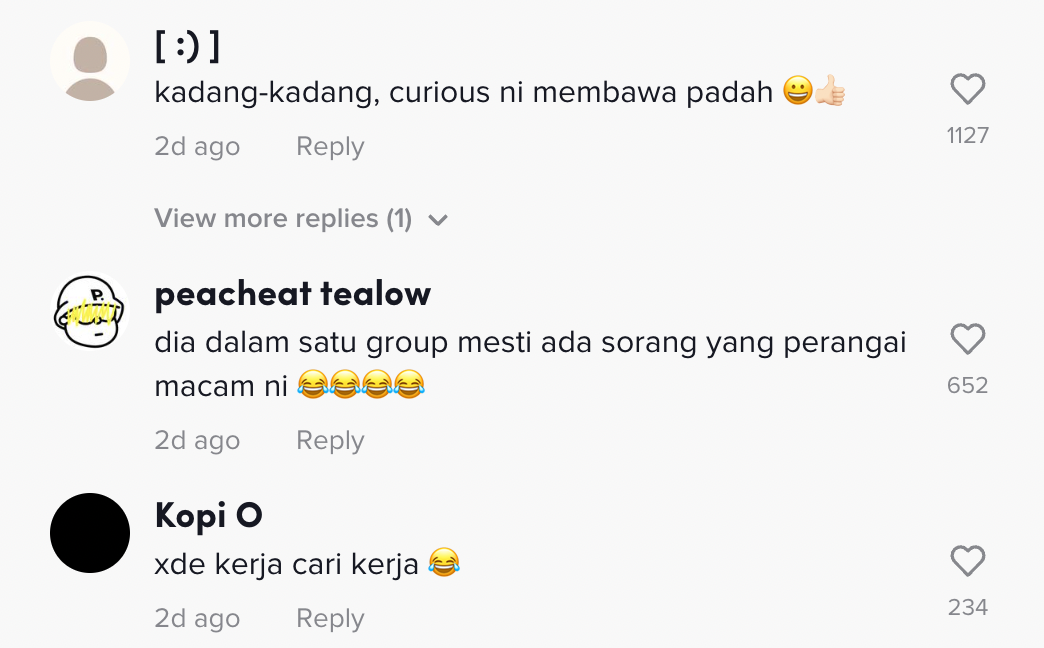The height and width of the screenshot is (648, 1044).
Task: Reply to the 'curious ni membawa padah' comment
Action: [x=330, y=147]
